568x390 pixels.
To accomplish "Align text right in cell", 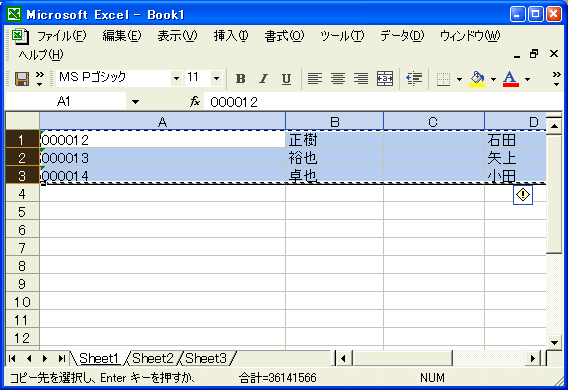I will coord(361,79).
